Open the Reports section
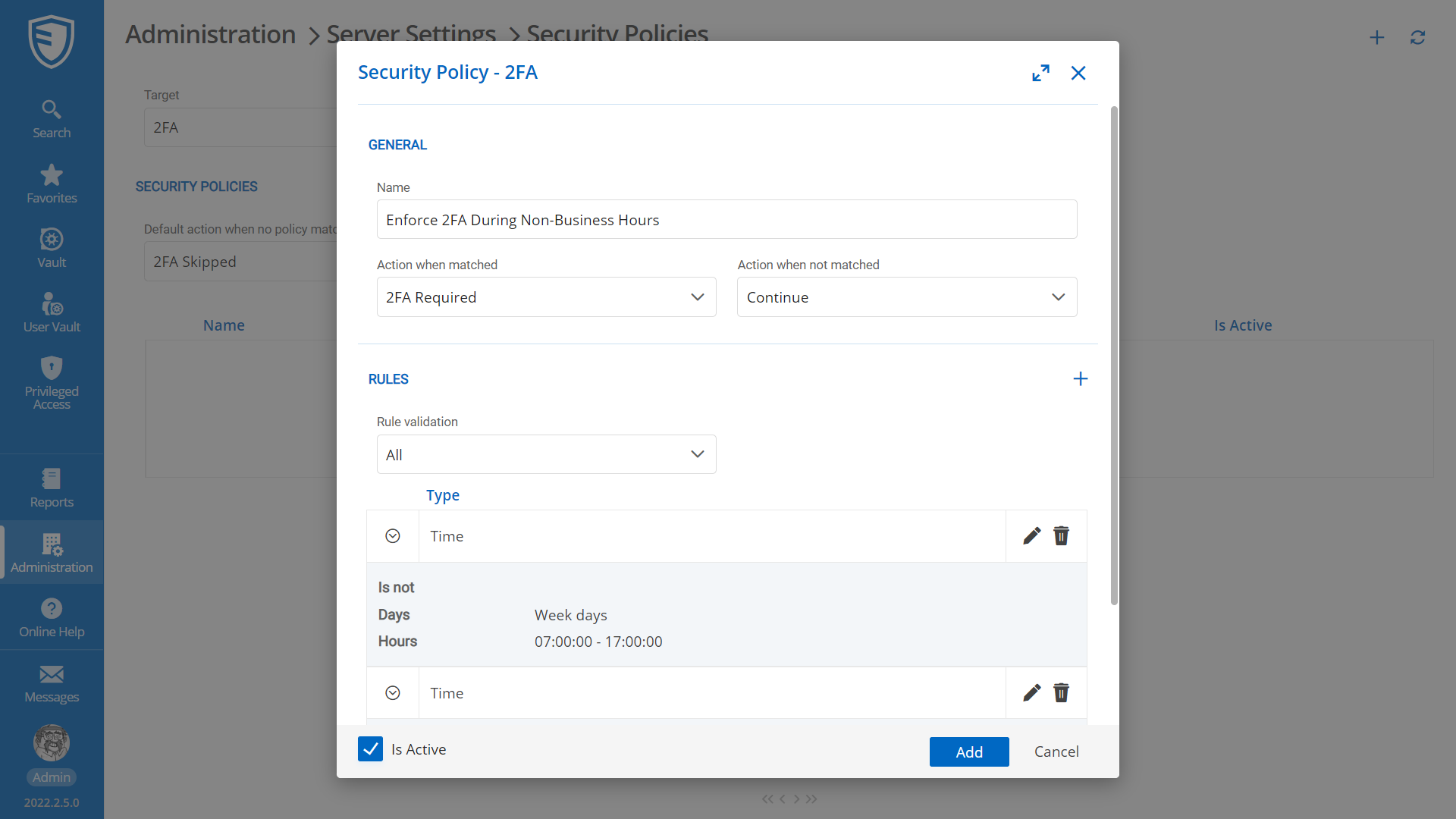This screenshot has height=819, width=1456. pyautogui.click(x=51, y=486)
